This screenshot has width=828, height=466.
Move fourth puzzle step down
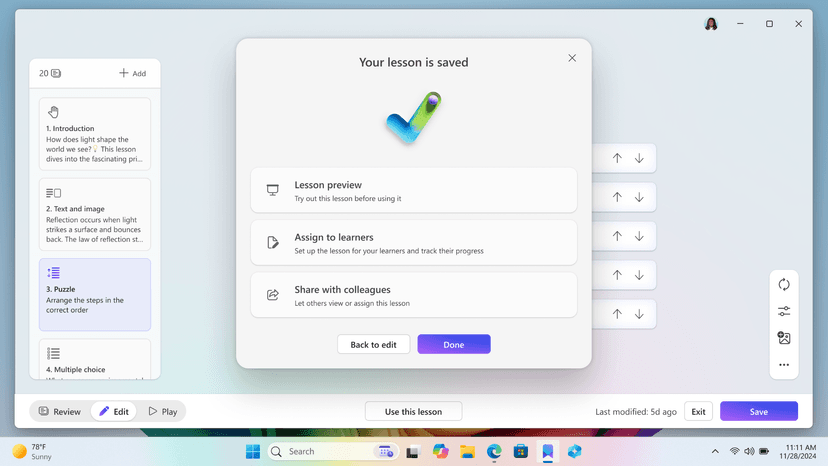pyautogui.click(x=639, y=275)
